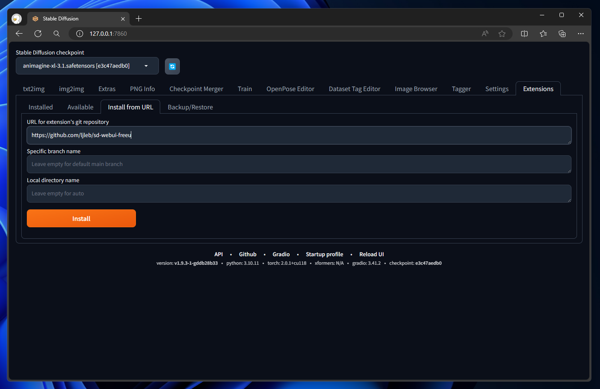This screenshot has width=600, height=389.
Task: Click the Specific branch name field
Action: (x=299, y=164)
